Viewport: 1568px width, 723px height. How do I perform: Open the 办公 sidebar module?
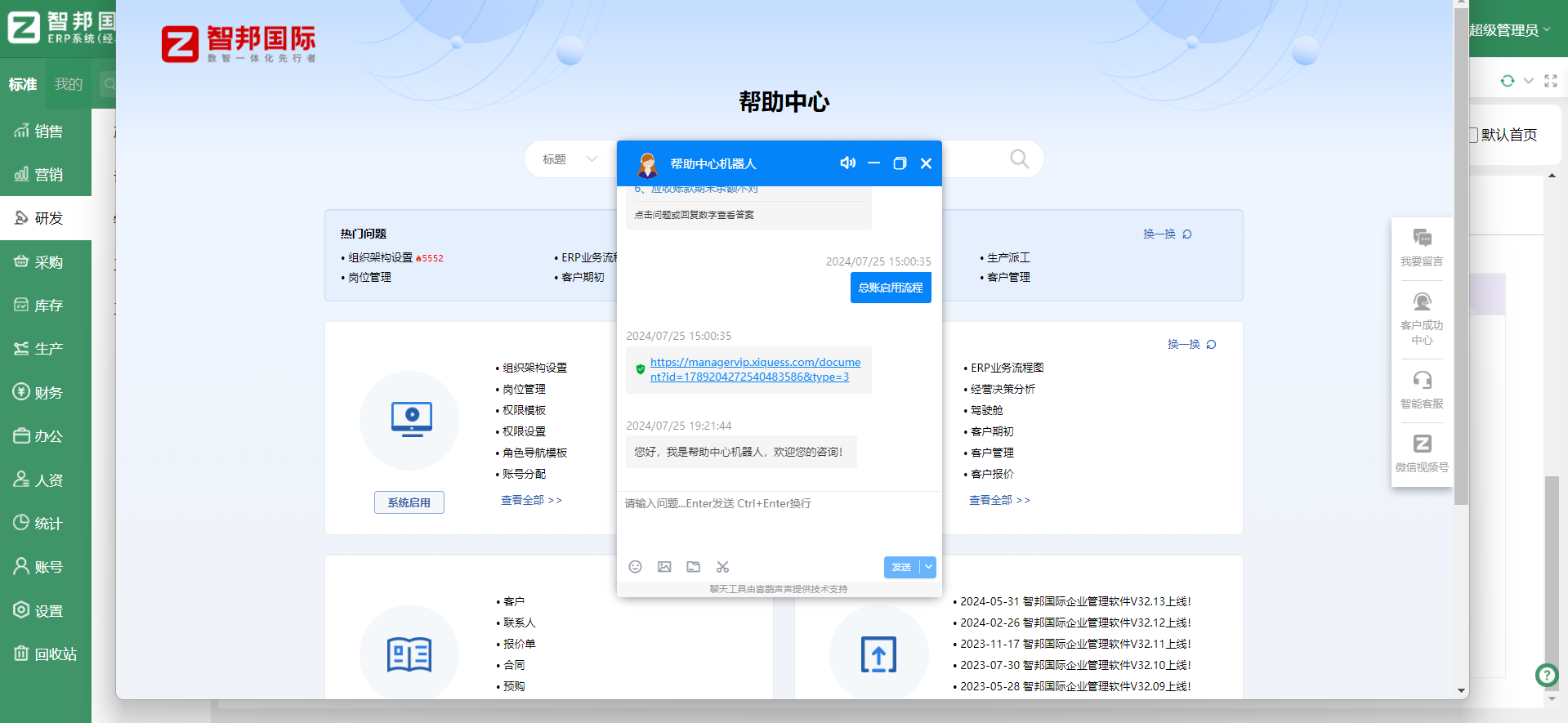pyautogui.click(x=46, y=436)
